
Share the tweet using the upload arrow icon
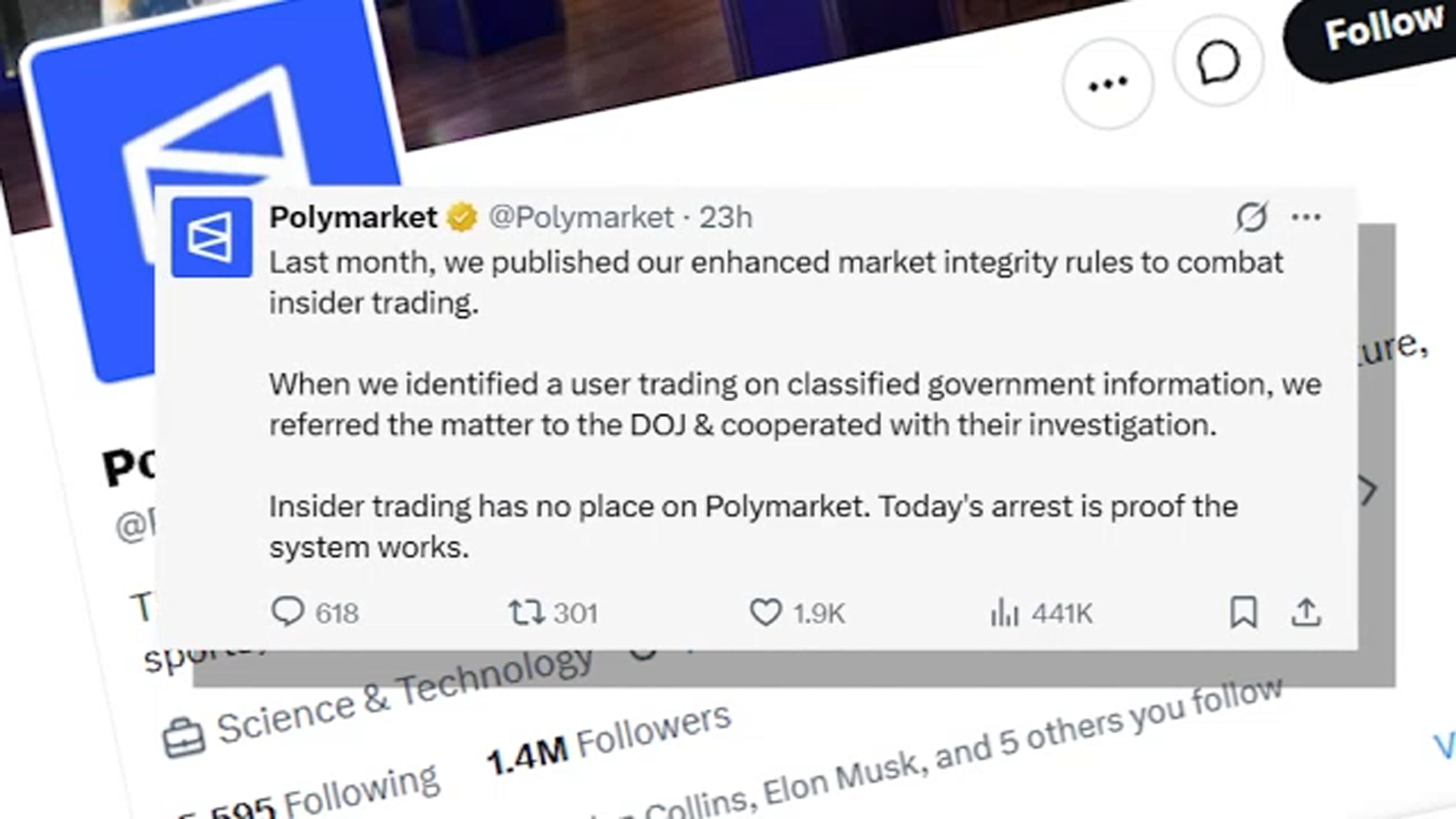tap(1306, 612)
